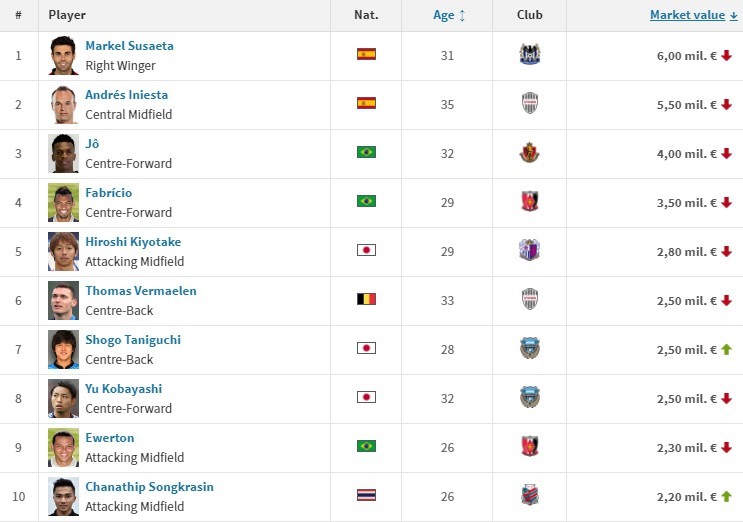
Task: Click Urawa Reds crest in Fabrício's row
Action: click(529, 201)
